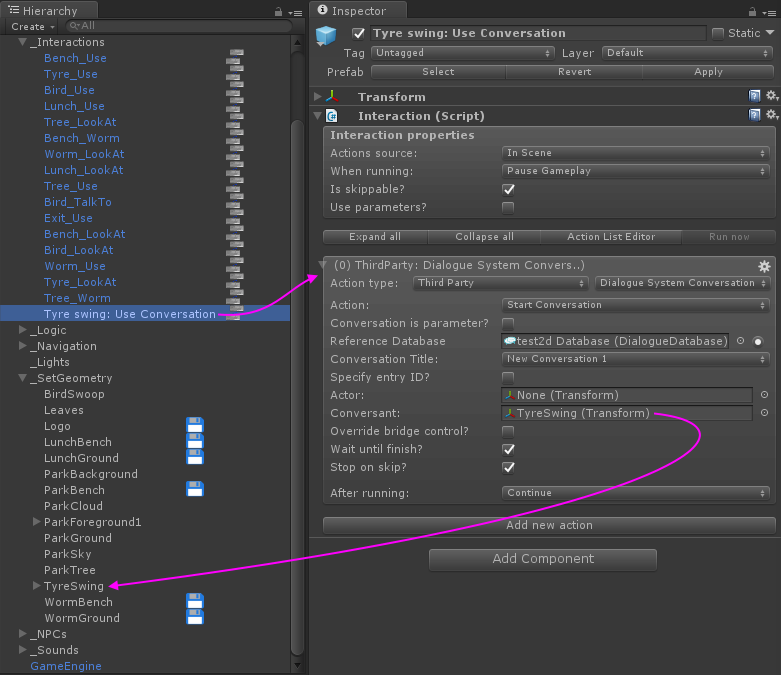This screenshot has height=675, width=781.
Task: Uncheck Stop on skip option
Action: click(508, 467)
